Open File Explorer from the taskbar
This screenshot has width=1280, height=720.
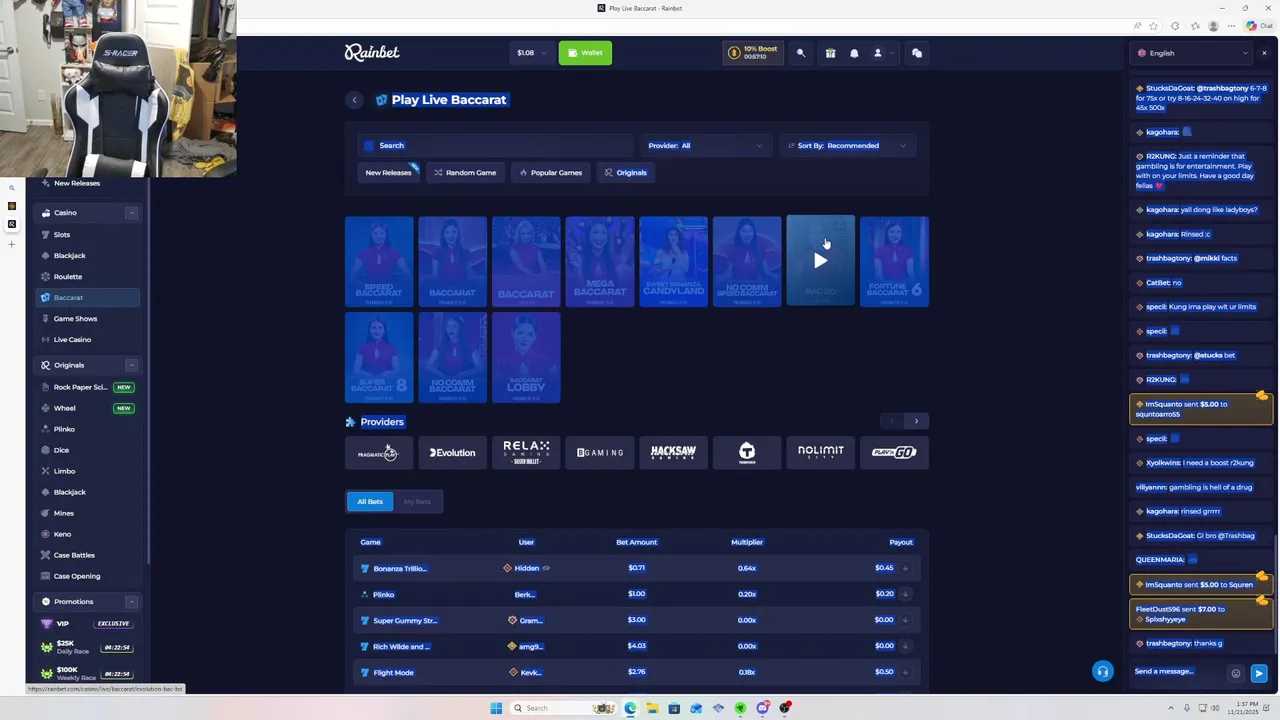(x=652, y=708)
